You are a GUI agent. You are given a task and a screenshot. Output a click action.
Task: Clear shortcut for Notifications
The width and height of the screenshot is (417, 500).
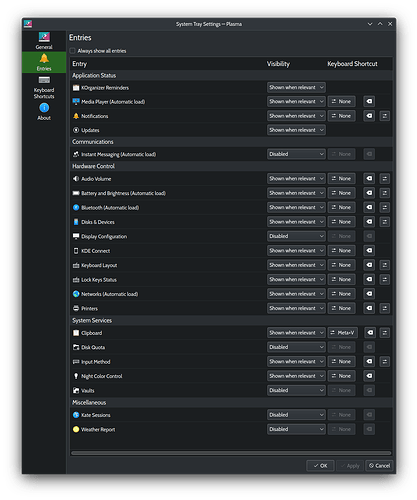point(369,116)
